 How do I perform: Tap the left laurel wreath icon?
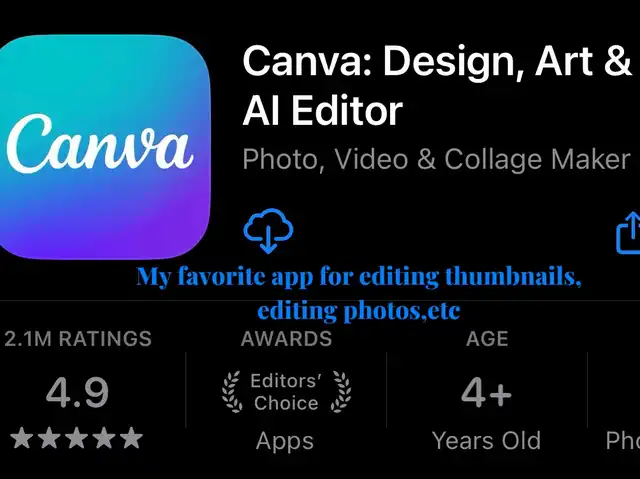click(232, 392)
